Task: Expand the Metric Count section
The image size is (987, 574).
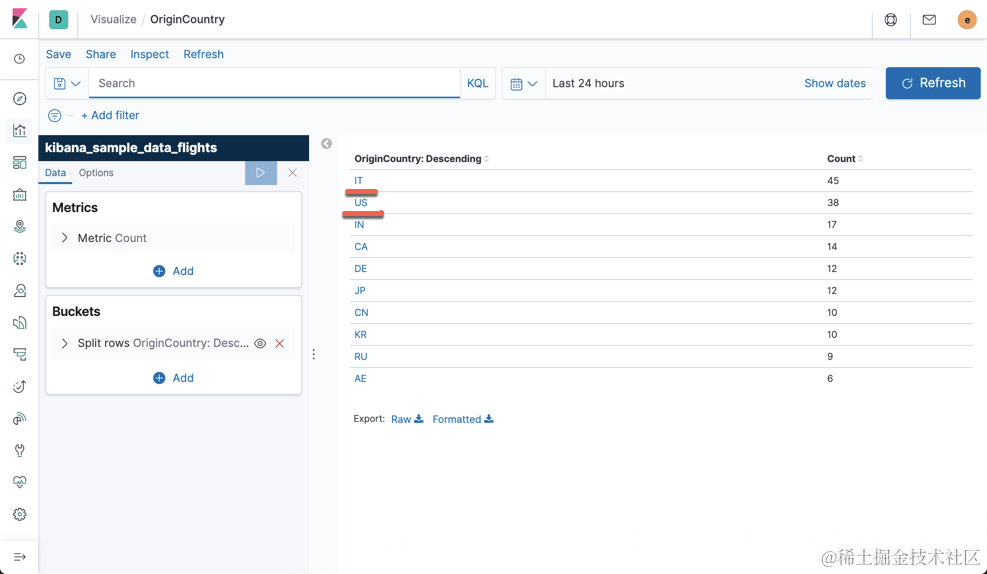Action: 65,238
